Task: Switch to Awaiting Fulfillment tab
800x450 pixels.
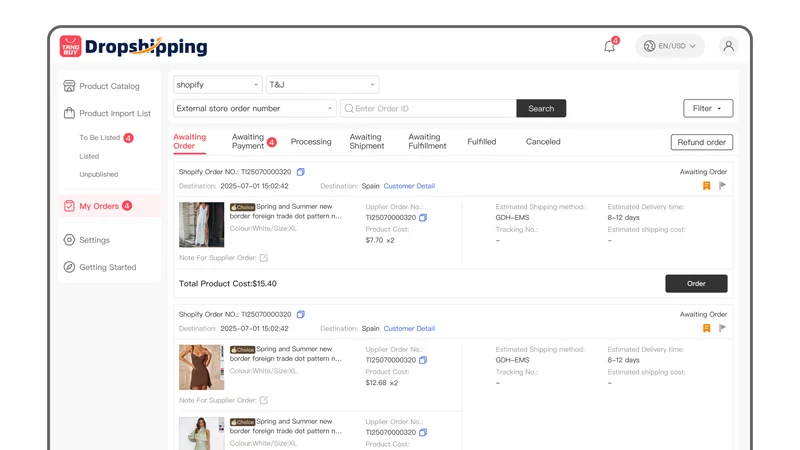Action: point(427,141)
